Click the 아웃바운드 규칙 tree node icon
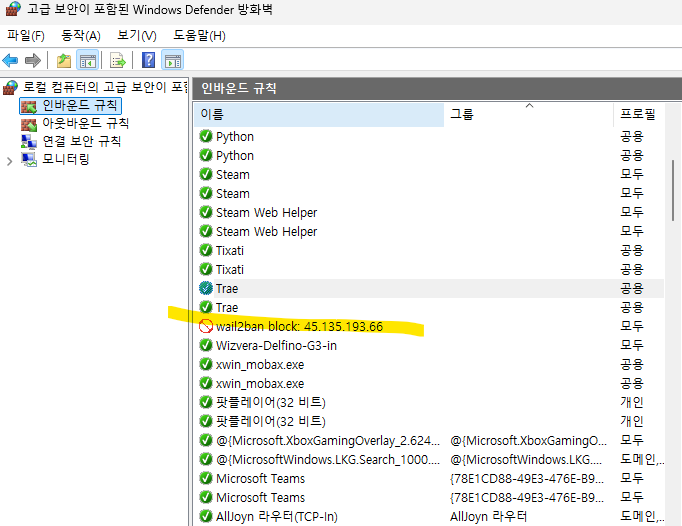The height and width of the screenshot is (526, 682). (x=29, y=124)
